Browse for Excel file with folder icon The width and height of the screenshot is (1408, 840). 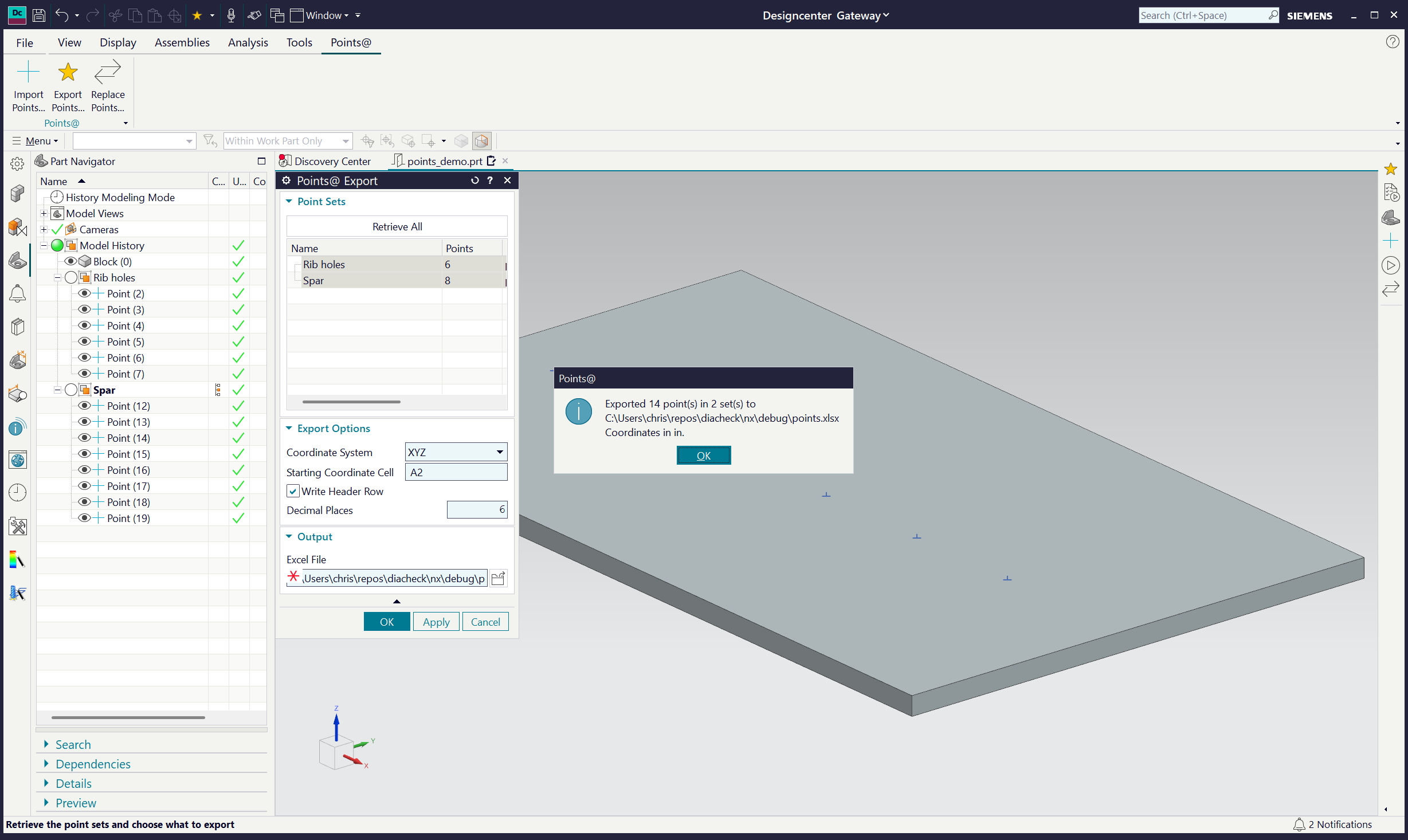tap(499, 578)
